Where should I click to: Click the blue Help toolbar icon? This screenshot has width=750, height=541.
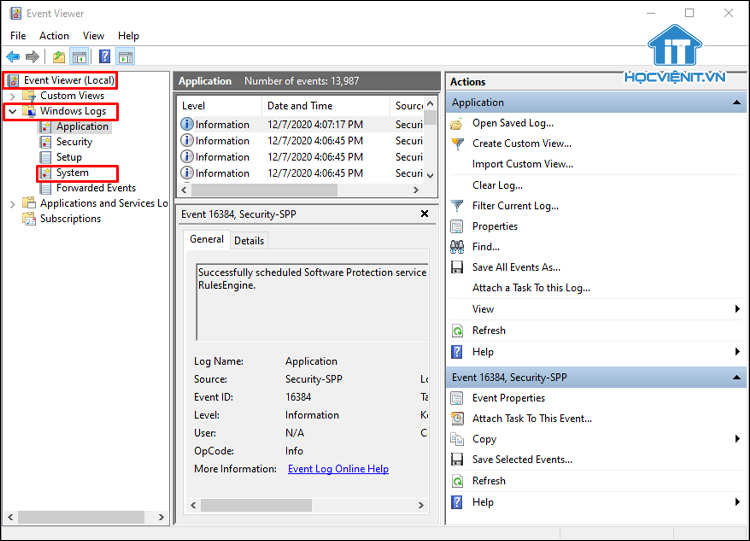pyautogui.click(x=105, y=56)
